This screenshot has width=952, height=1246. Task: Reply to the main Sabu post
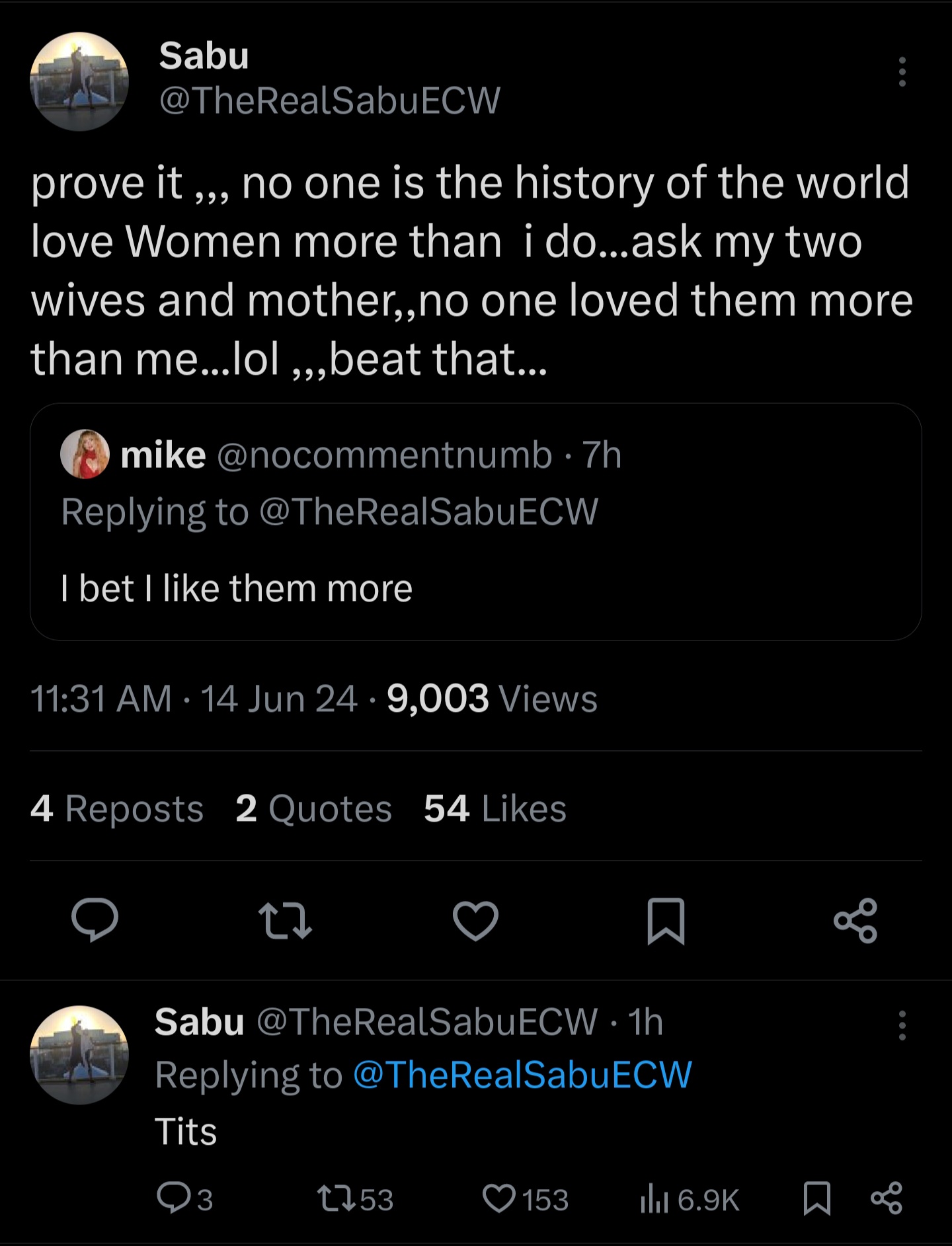pos(95,919)
